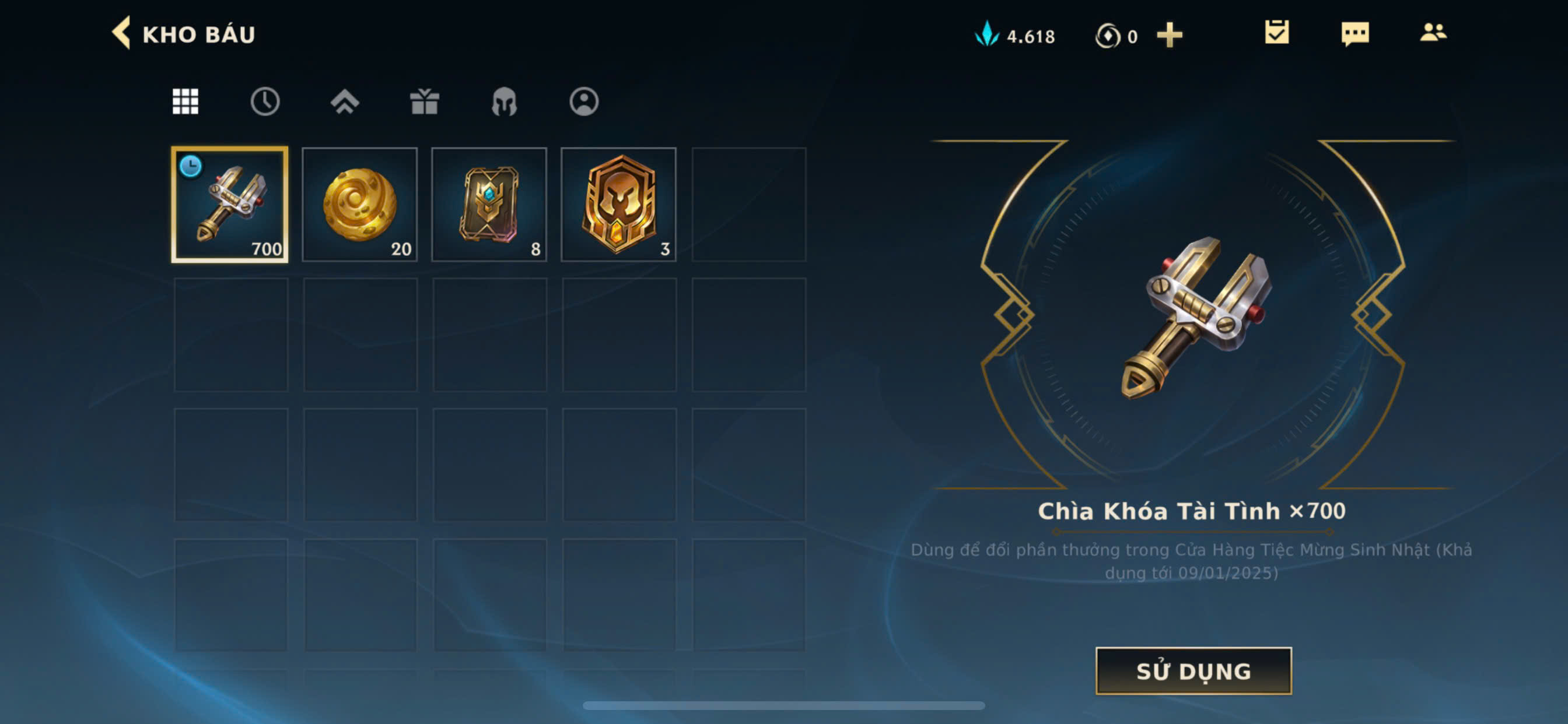1568x724 pixels.
Task: Add currency with the plus icon
Action: click(1170, 36)
